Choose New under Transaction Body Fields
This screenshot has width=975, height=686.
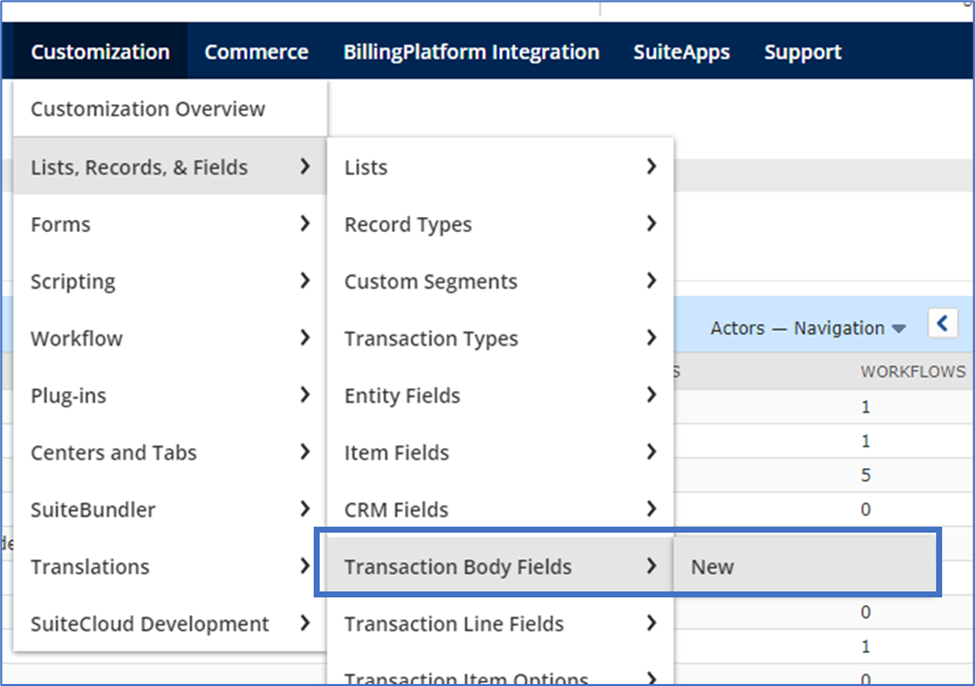pyautogui.click(x=805, y=567)
